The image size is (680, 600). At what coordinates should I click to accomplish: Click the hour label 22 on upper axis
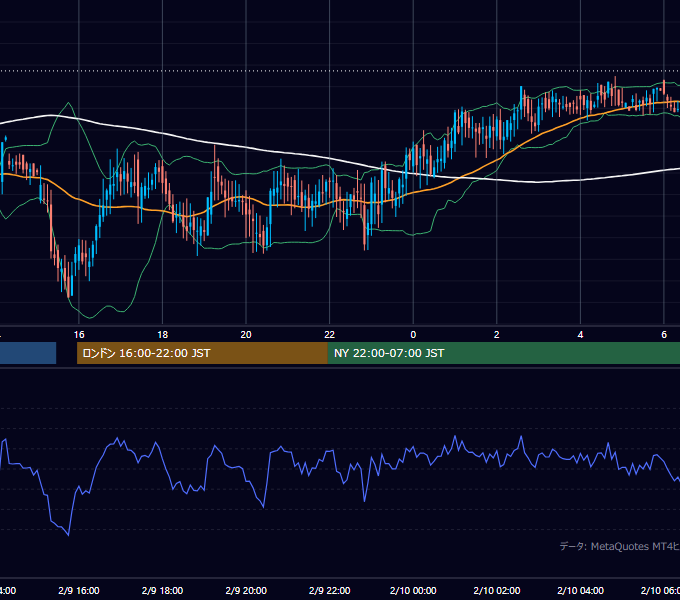click(330, 335)
